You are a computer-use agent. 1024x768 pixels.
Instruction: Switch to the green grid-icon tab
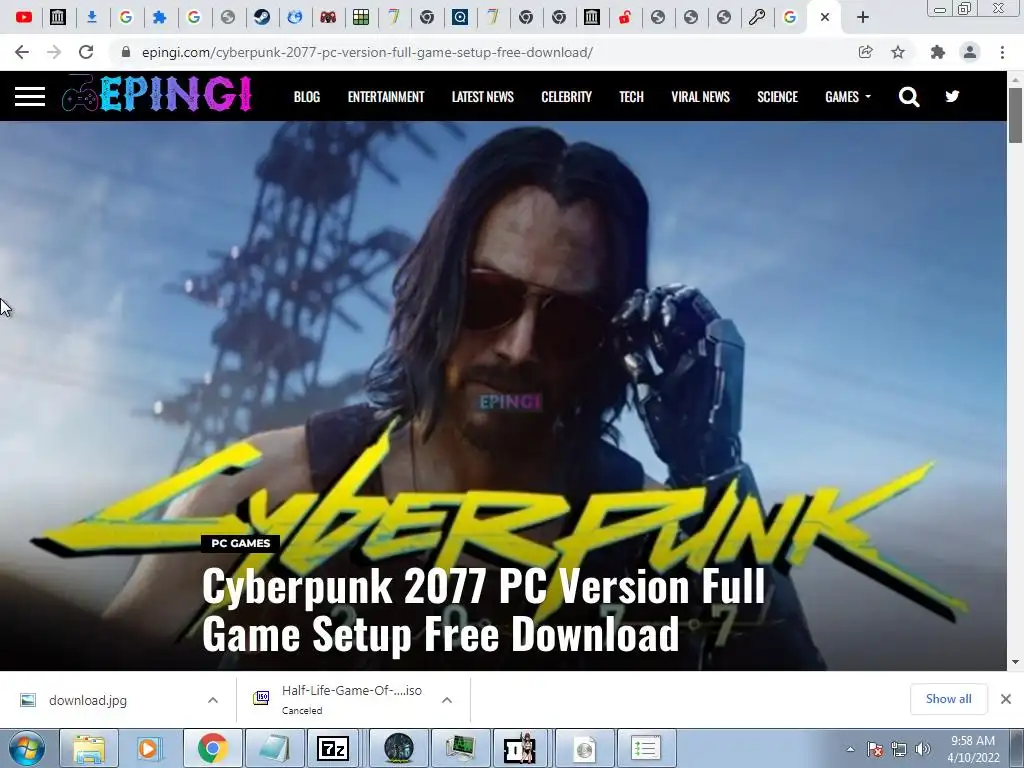(361, 18)
